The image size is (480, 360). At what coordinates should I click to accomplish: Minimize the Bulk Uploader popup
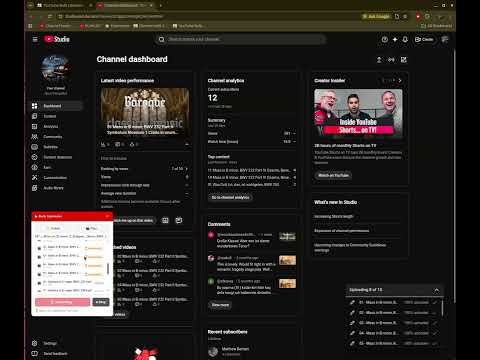point(107,216)
